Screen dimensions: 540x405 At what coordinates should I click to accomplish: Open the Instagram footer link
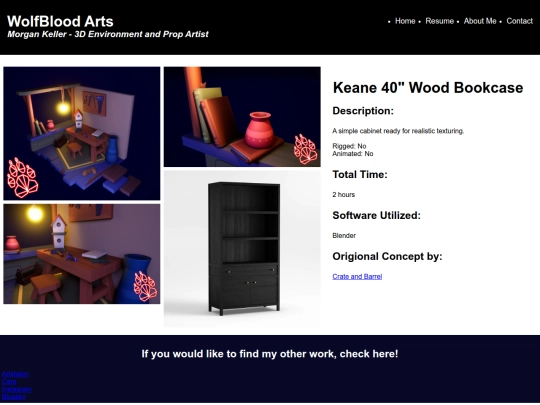pos(17,389)
